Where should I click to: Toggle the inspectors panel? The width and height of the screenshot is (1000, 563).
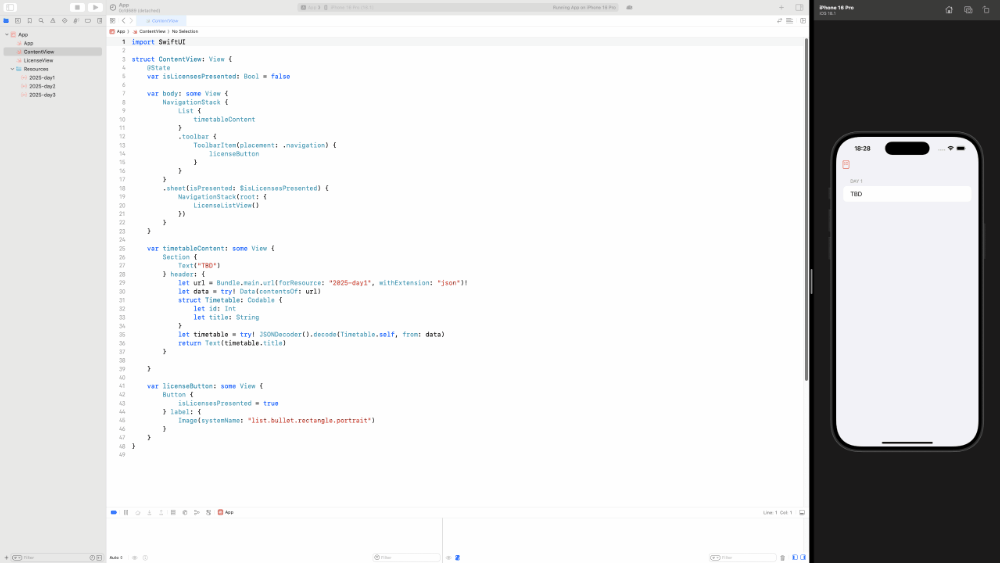(x=799, y=8)
